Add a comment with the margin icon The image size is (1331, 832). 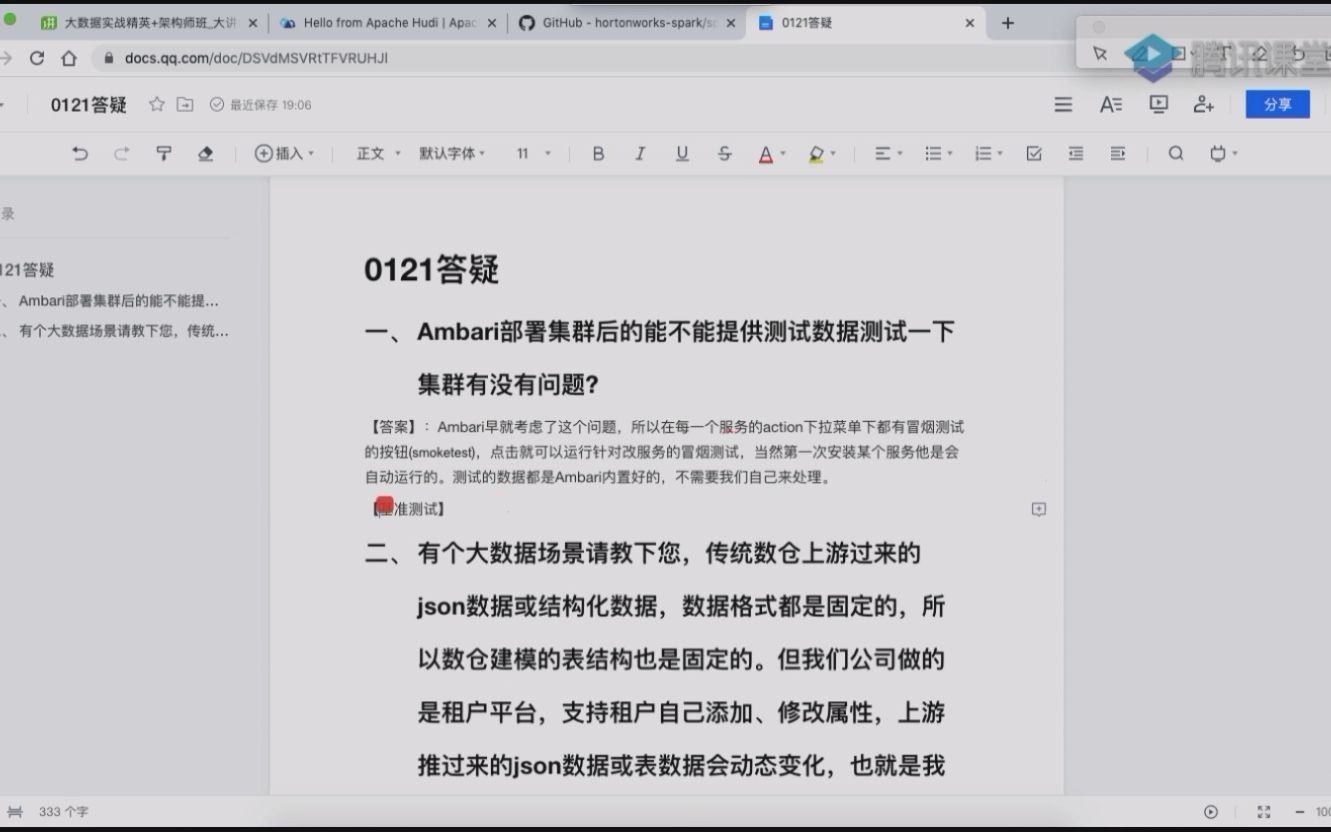pyautogui.click(x=1039, y=509)
